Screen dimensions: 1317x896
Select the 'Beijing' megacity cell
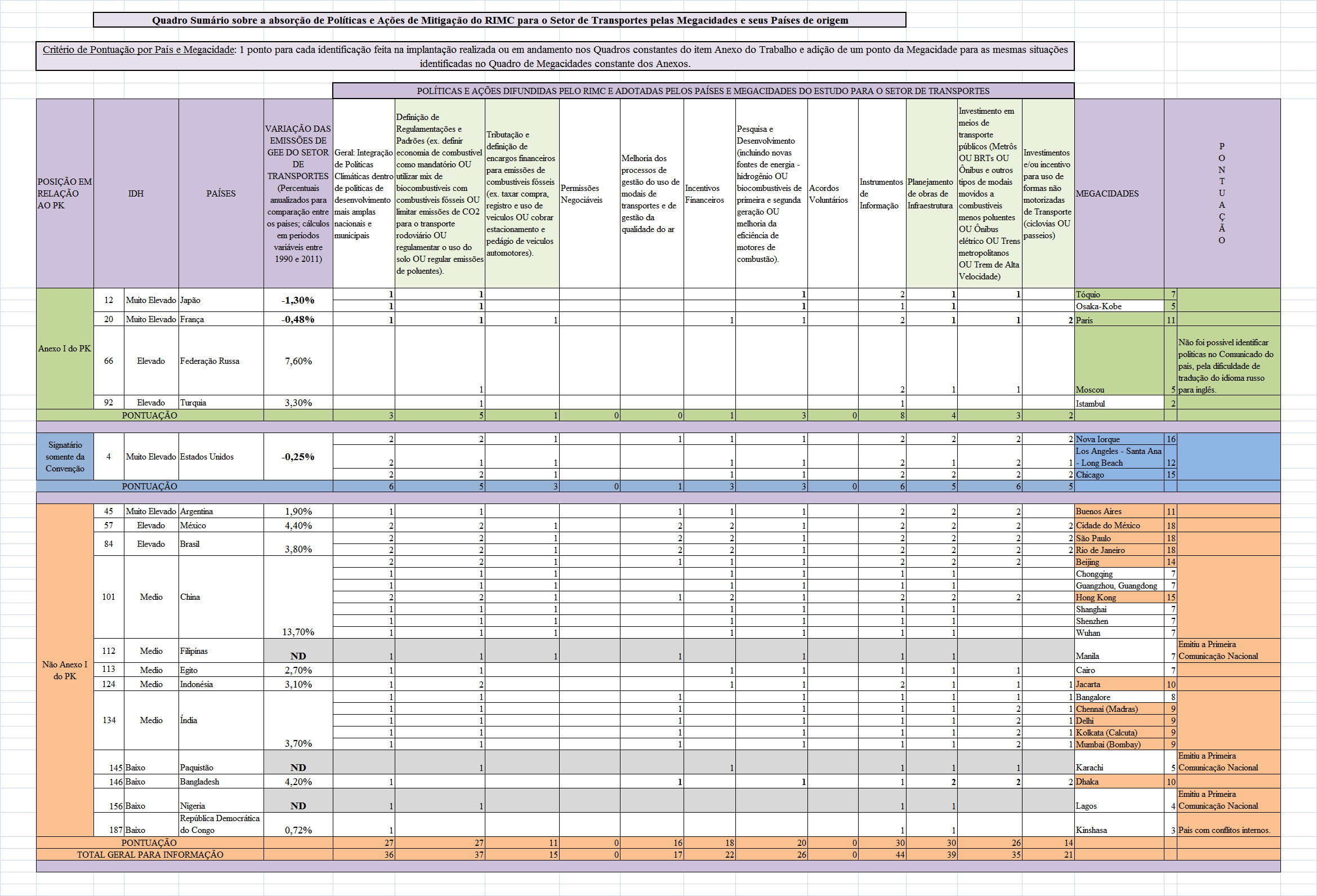click(1119, 561)
